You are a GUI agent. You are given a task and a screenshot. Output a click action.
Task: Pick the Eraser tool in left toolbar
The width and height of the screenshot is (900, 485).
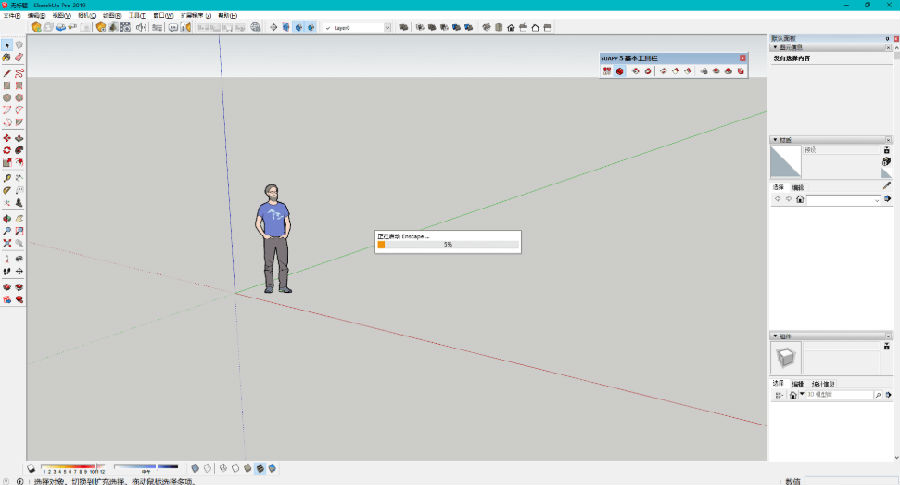[x=19, y=58]
